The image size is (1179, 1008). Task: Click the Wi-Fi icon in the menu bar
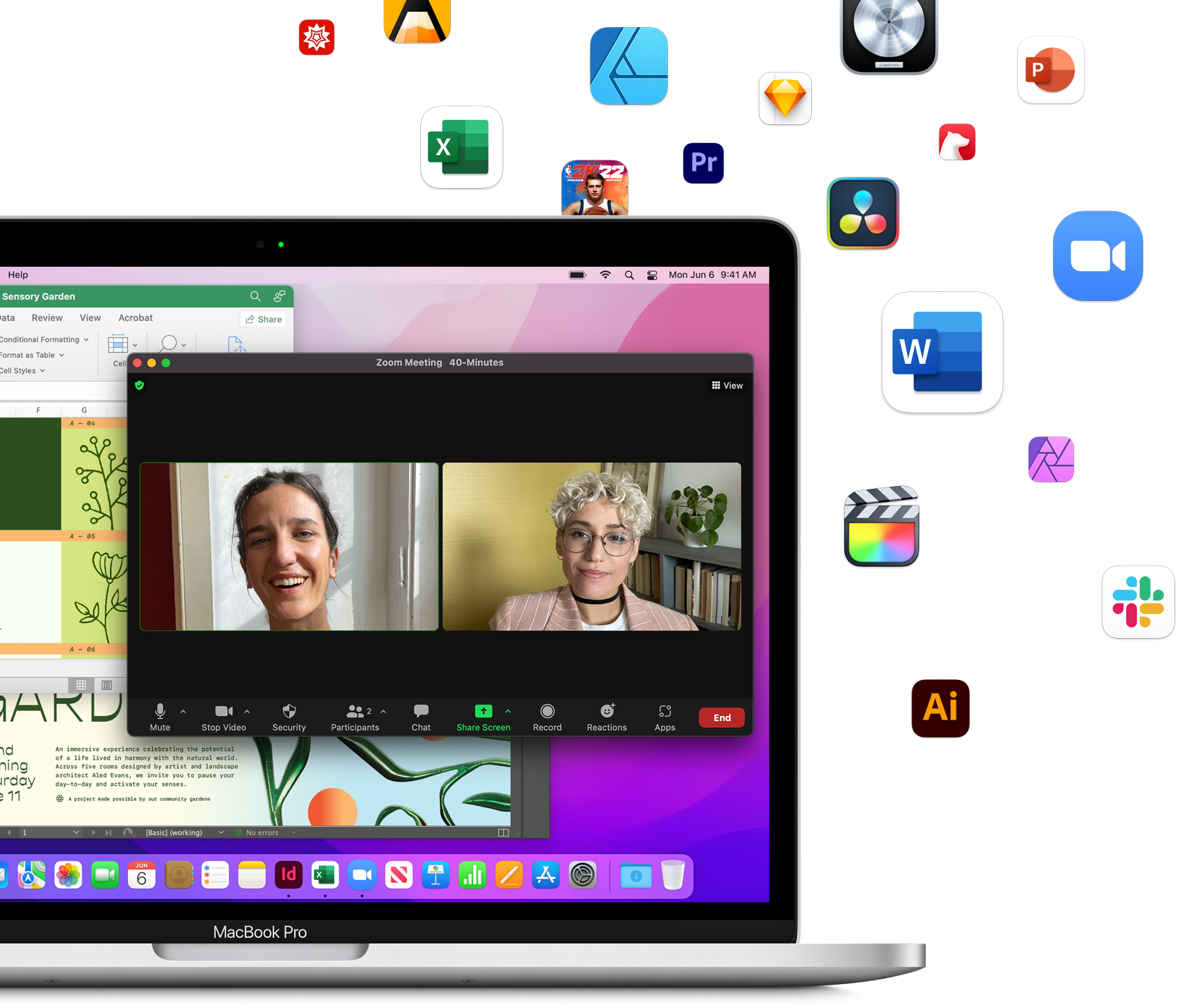click(x=605, y=275)
